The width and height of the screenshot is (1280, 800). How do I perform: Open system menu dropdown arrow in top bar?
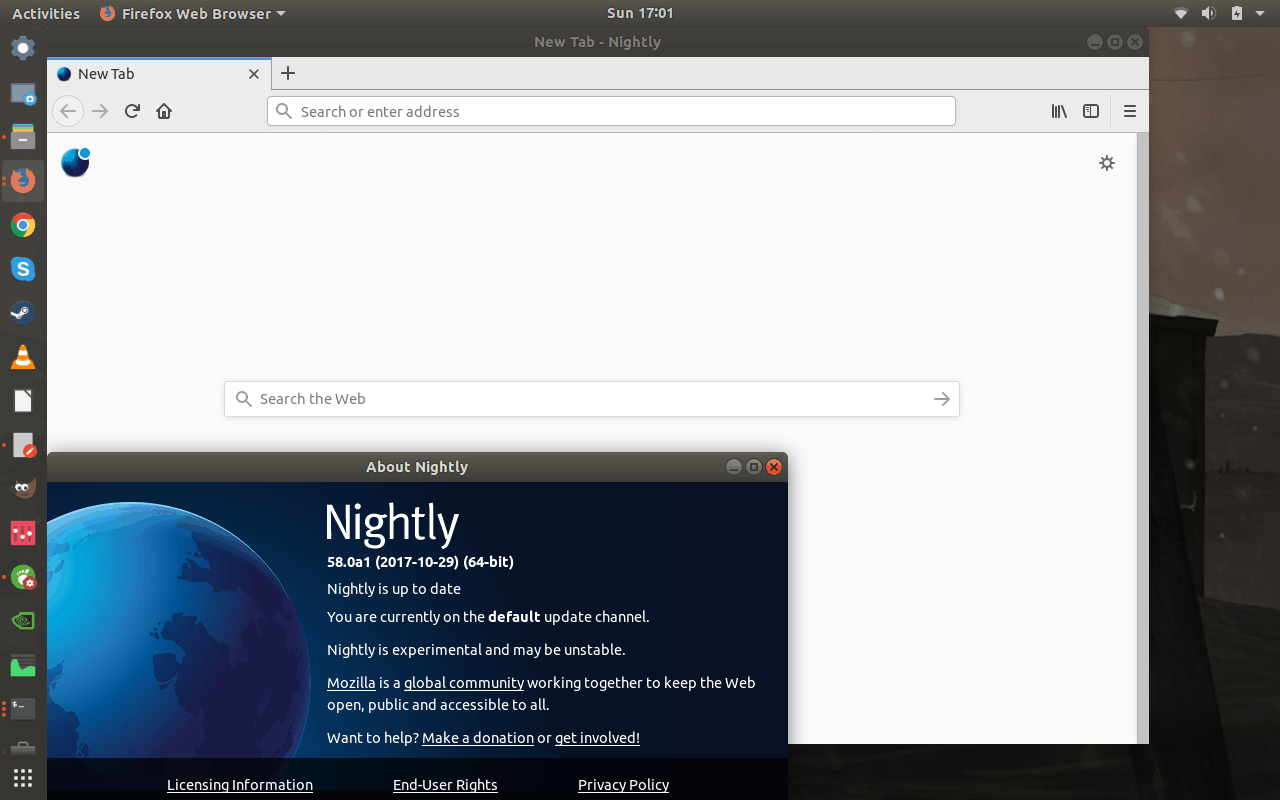pyautogui.click(x=1260, y=14)
